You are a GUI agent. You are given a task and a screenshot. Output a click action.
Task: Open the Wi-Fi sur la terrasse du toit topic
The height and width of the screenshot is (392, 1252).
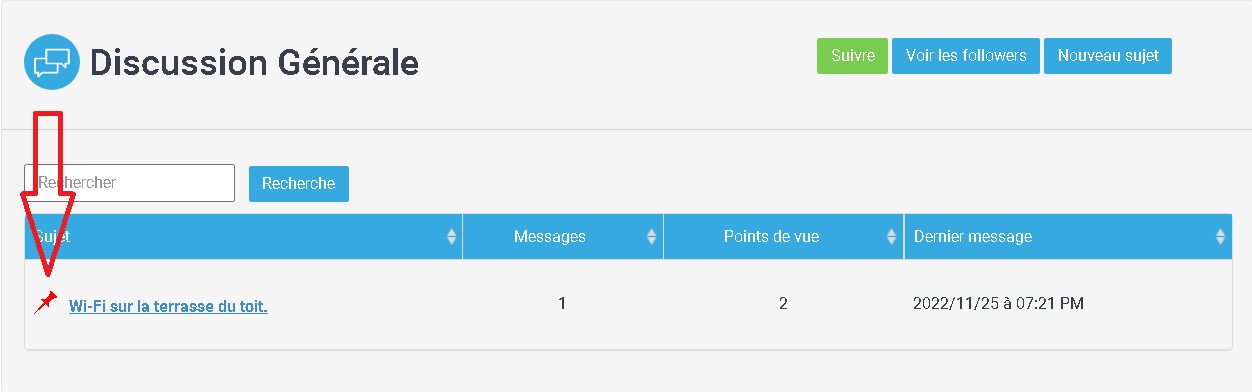click(x=168, y=307)
